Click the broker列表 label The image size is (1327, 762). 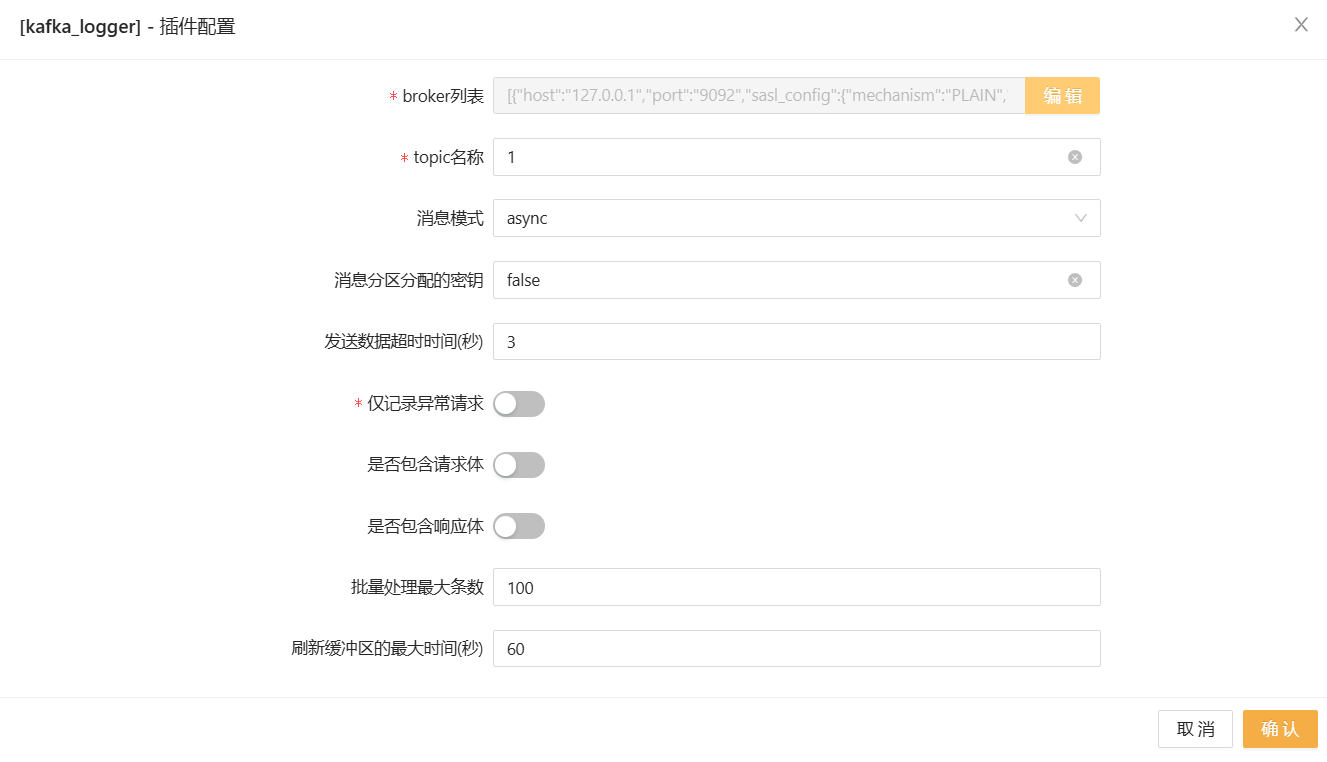tap(443, 96)
